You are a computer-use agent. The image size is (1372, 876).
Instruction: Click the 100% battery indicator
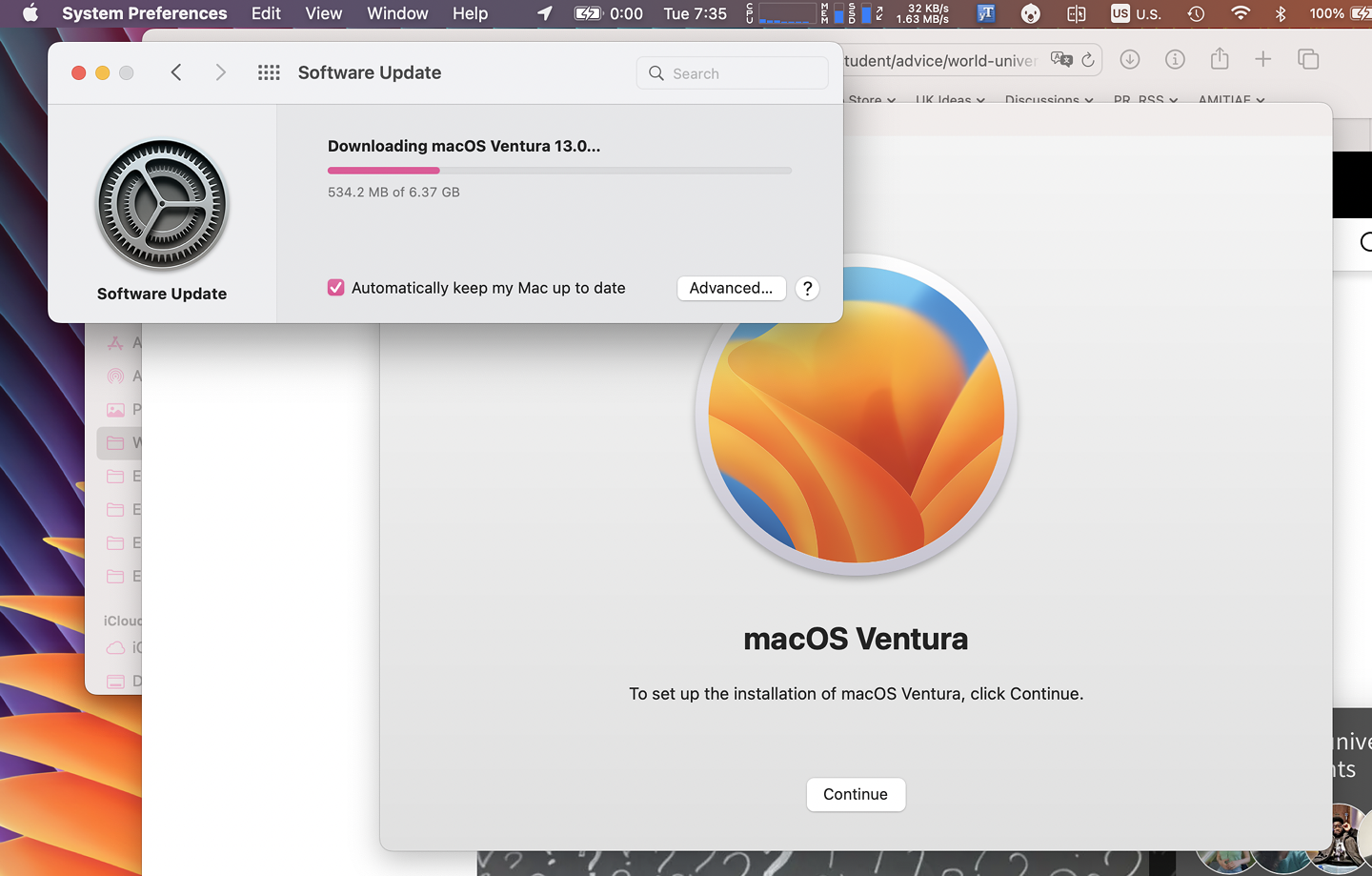pyautogui.click(x=1340, y=13)
